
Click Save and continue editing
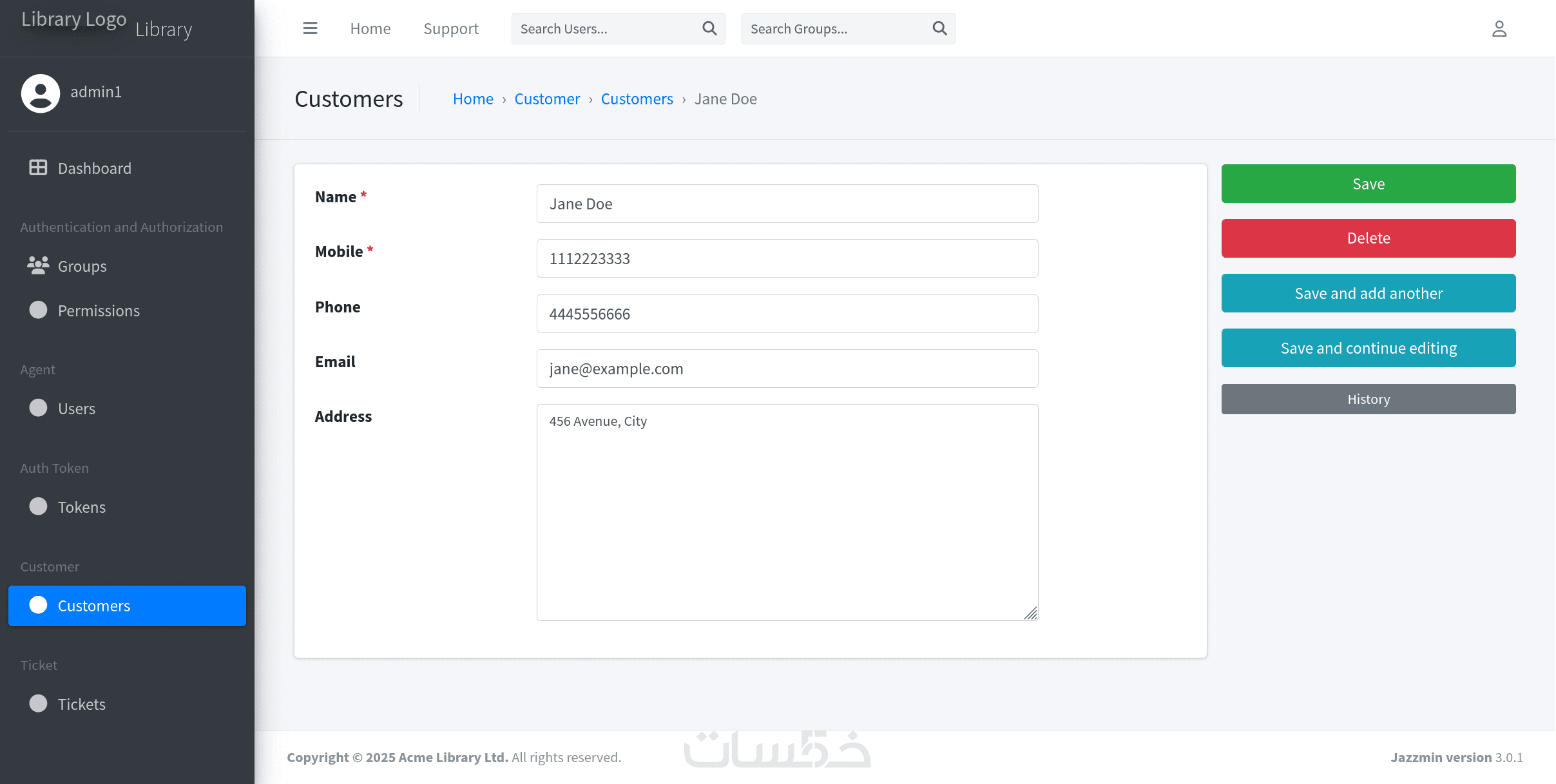1368,348
